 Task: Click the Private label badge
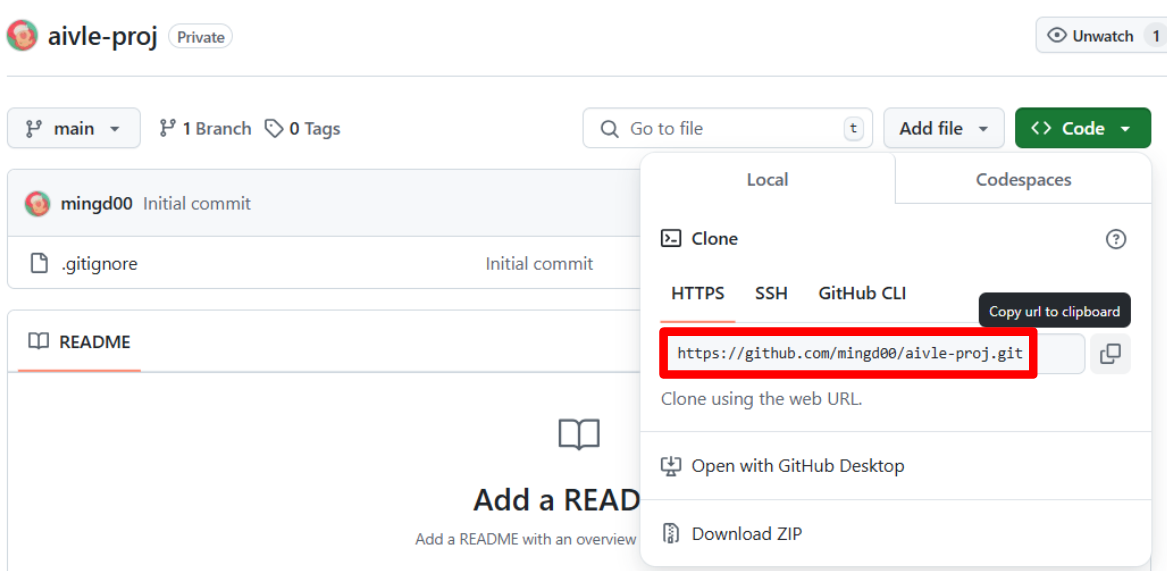pos(200,36)
